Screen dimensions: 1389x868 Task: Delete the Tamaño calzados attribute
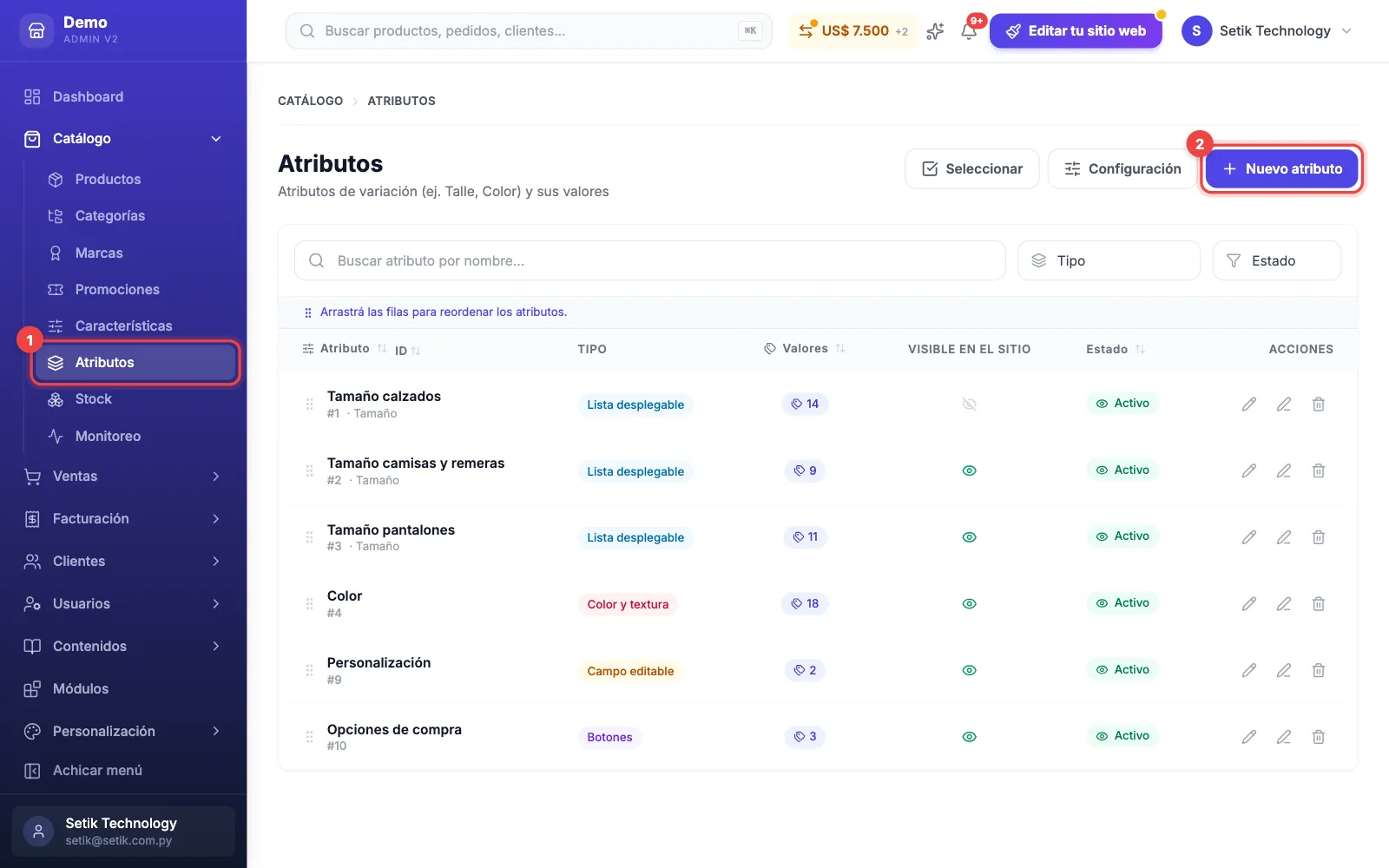tap(1318, 404)
